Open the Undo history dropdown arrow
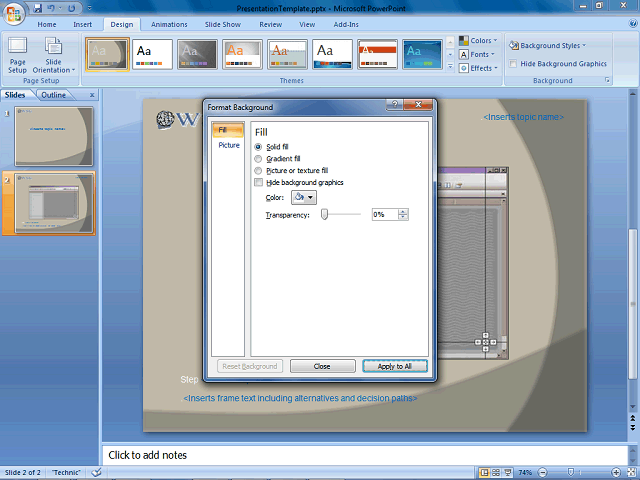The width and height of the screenshot is (640, 480). pyautogui.click(x=60, y=8)
